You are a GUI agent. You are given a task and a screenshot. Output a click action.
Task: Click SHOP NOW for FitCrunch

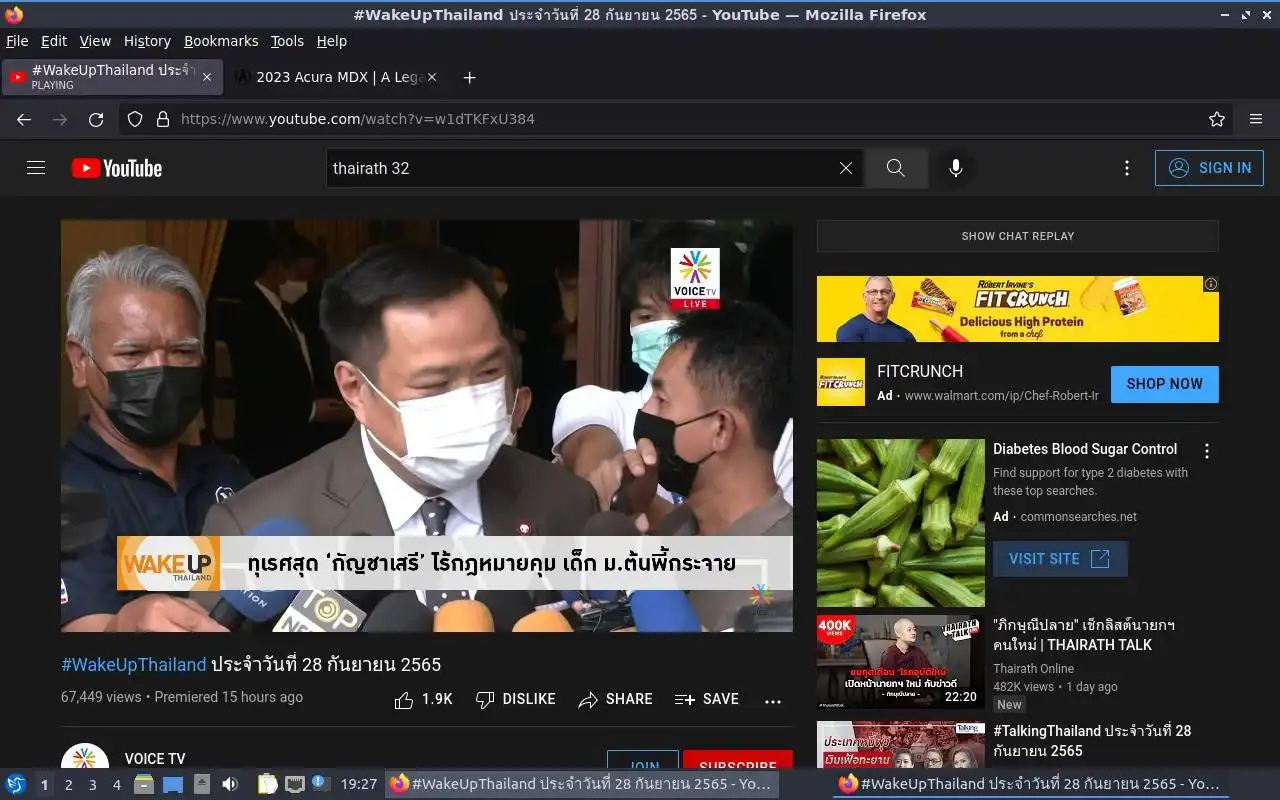coord(1164,384)
